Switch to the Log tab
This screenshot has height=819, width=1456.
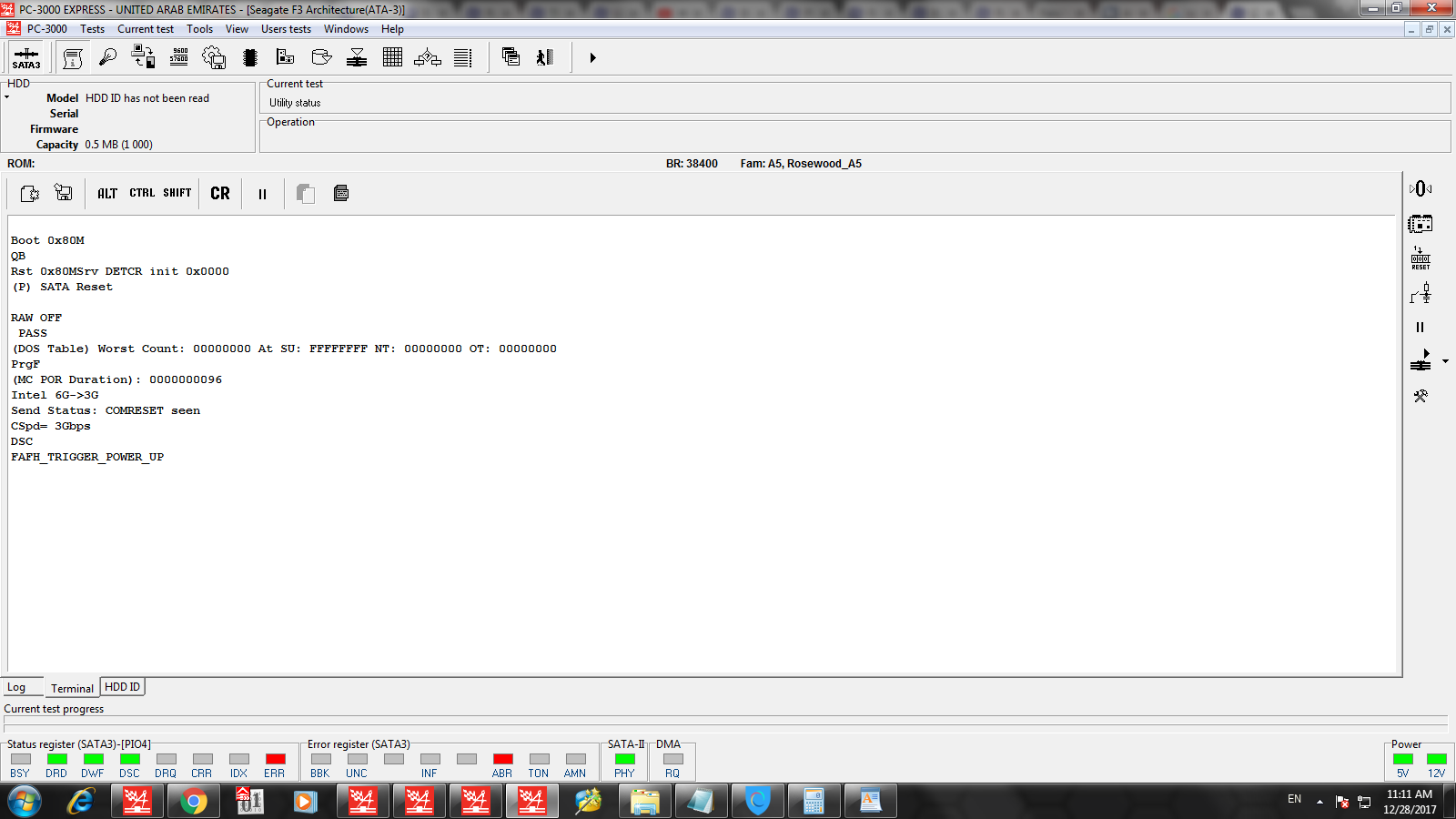click(x=16, y=688)
